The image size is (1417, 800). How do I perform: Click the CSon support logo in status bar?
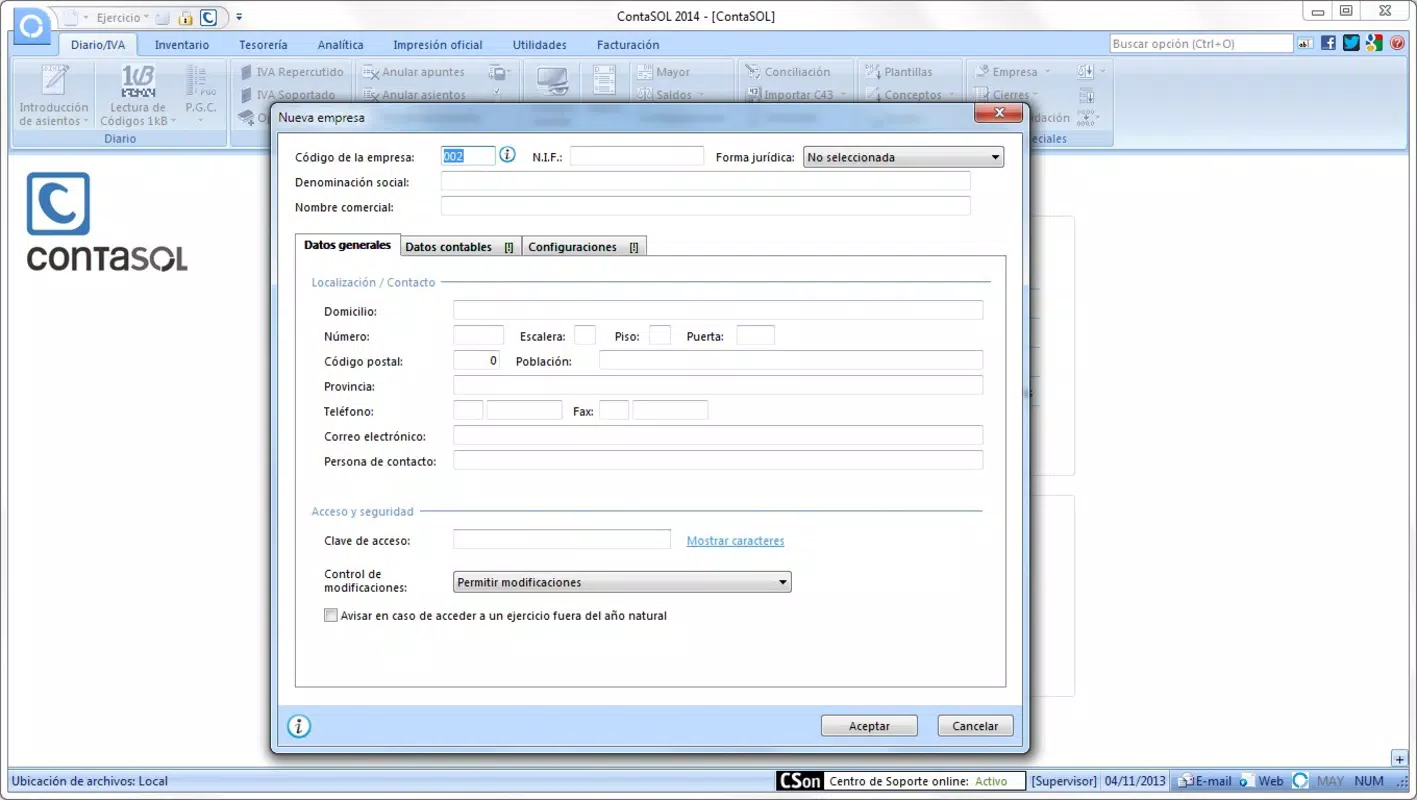[800, 781]
